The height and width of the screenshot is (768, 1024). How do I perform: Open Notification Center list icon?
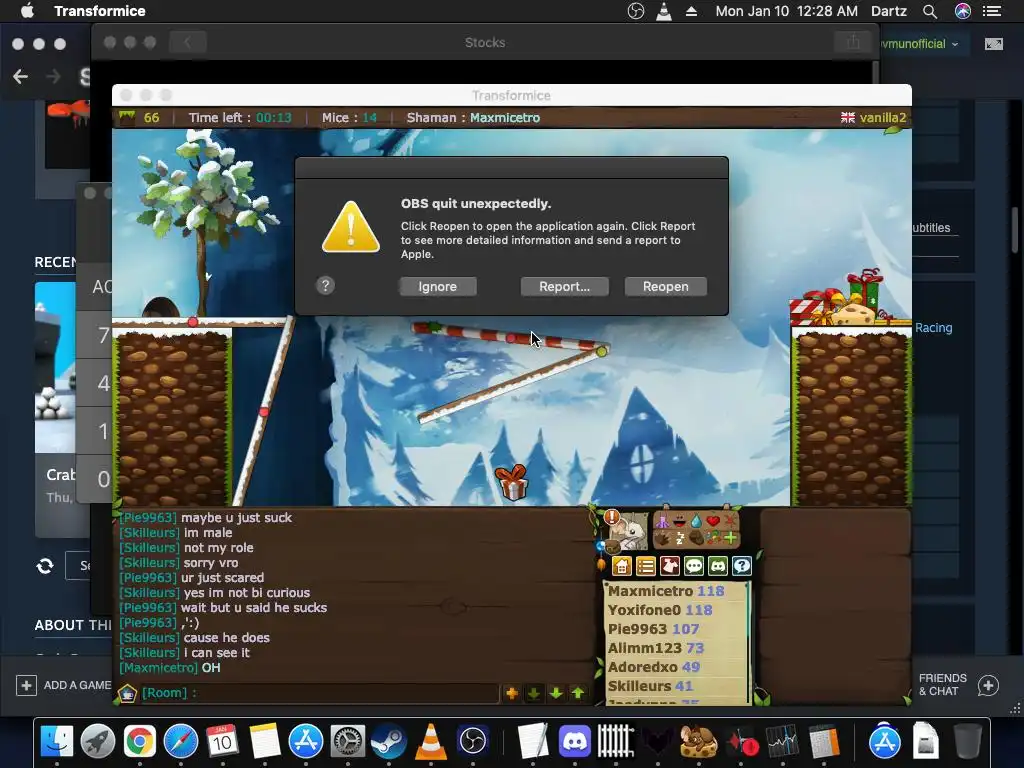[992, 11]
